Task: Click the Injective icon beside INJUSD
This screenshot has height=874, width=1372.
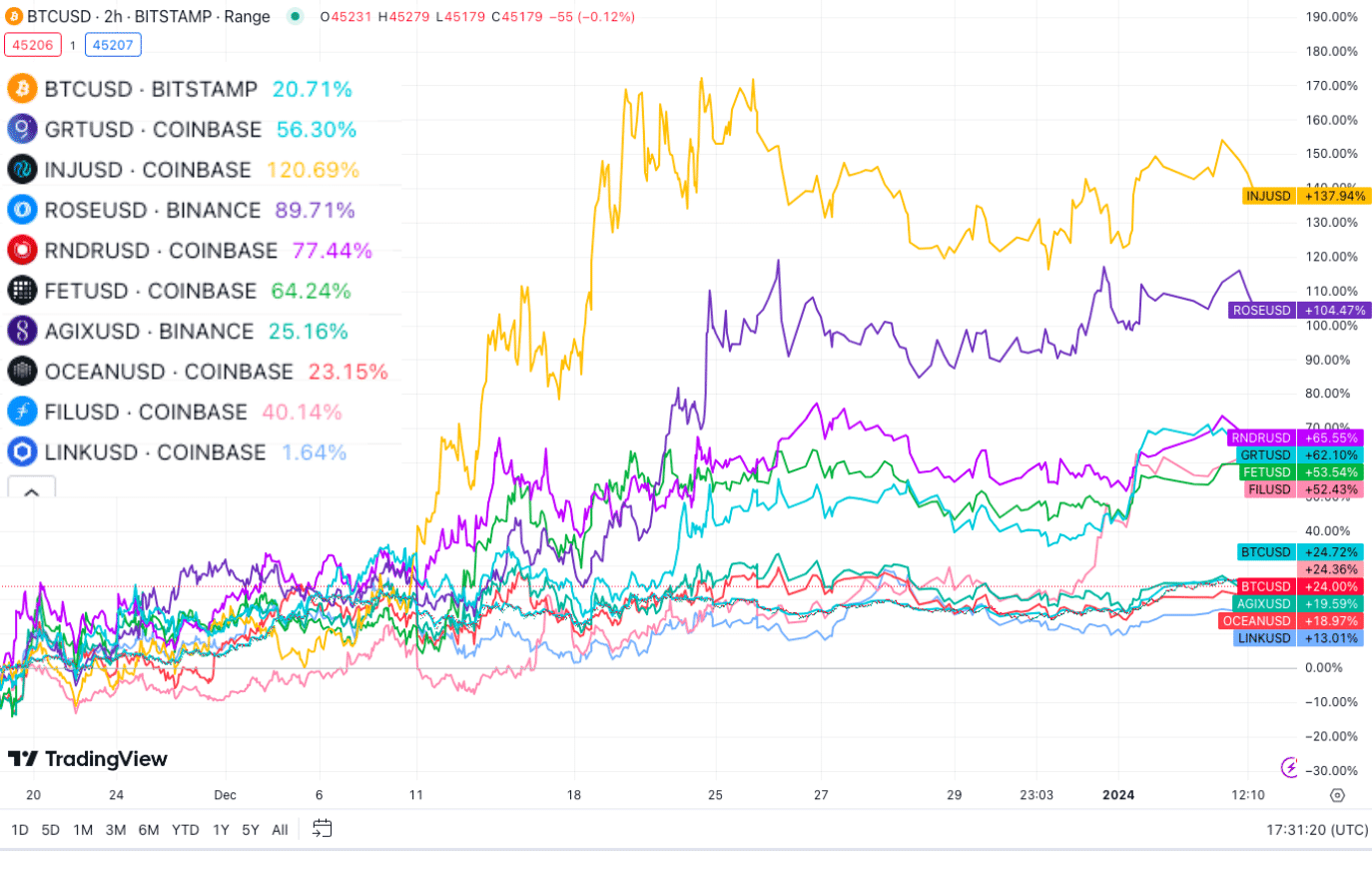Action: click(x=22, y=170)
